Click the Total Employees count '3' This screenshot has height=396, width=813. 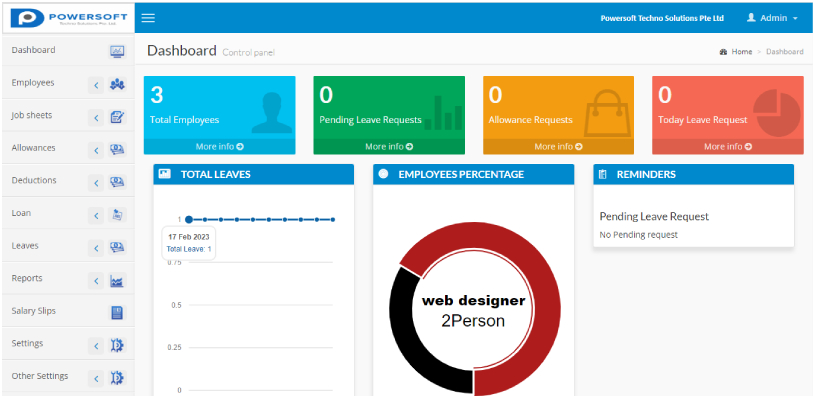[157, 95]
